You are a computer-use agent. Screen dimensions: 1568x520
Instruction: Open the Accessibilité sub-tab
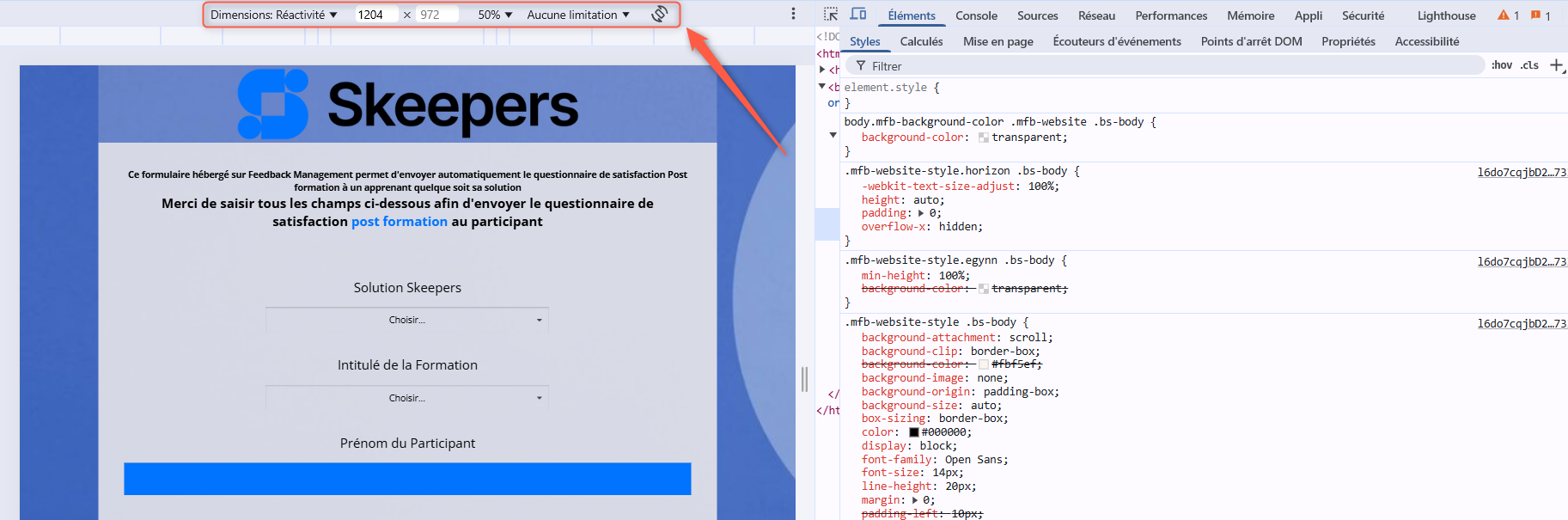pos(1427,41)
